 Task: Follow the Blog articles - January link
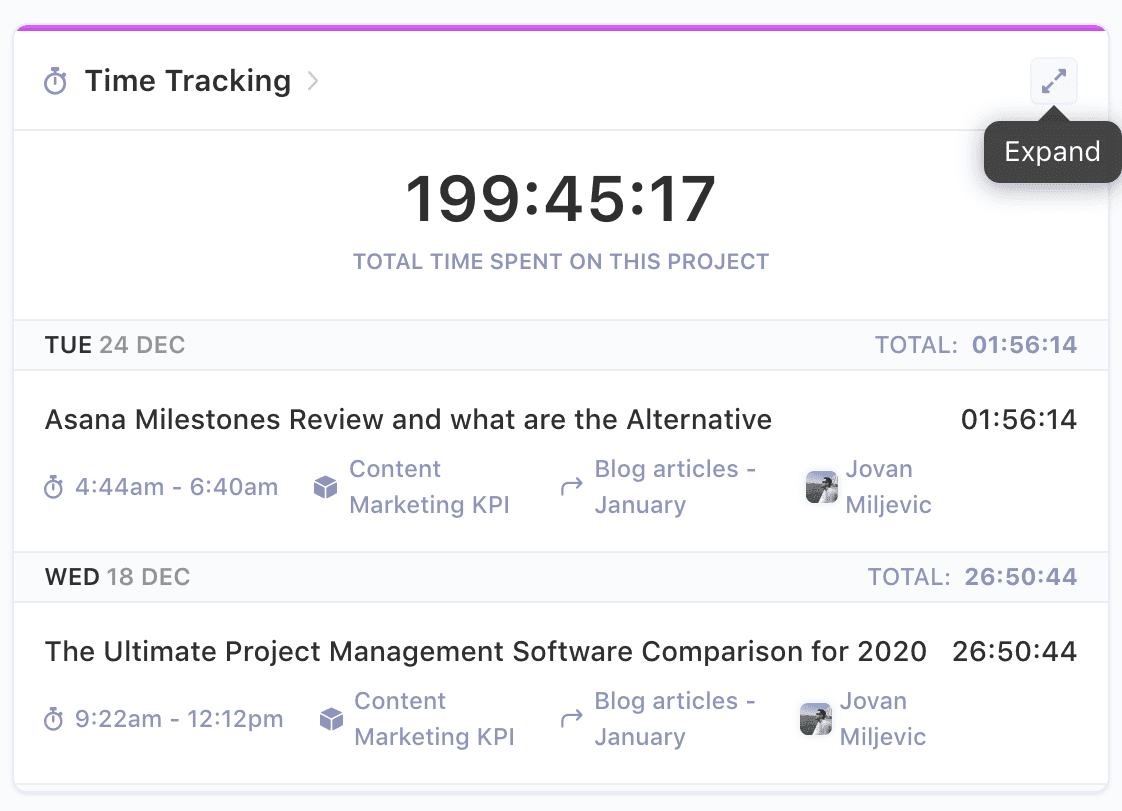(x=674, y=487)
